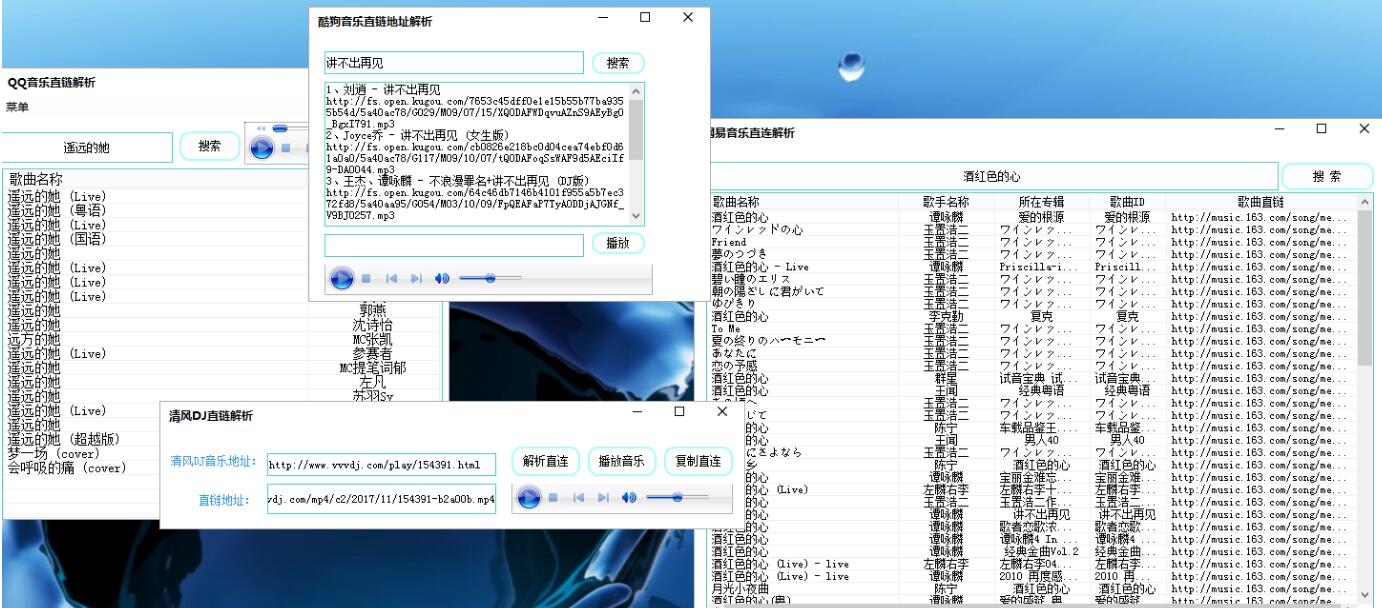1382x608 pixels.
Task: Click the 酷狗 results scrollbar thumb
Action: tap(636, 128)
